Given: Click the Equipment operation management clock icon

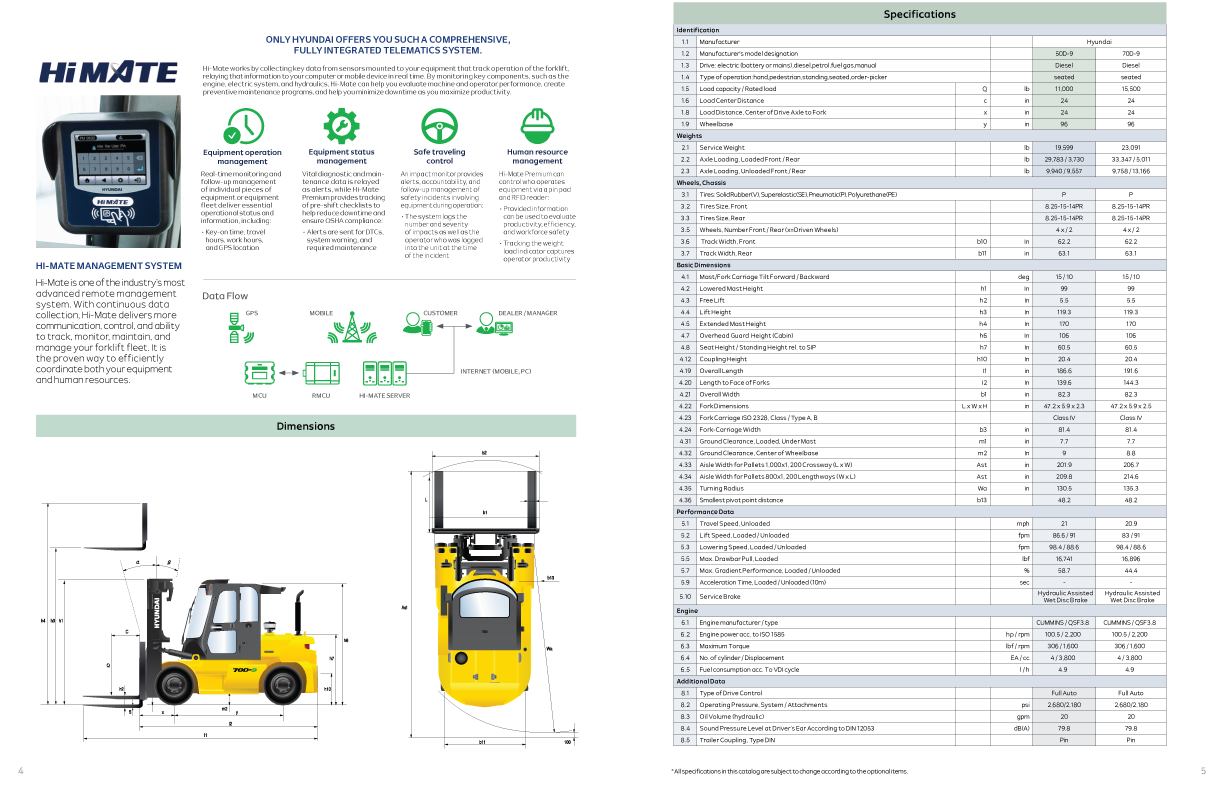Looking at the screenshot, I should pos(242,127).
